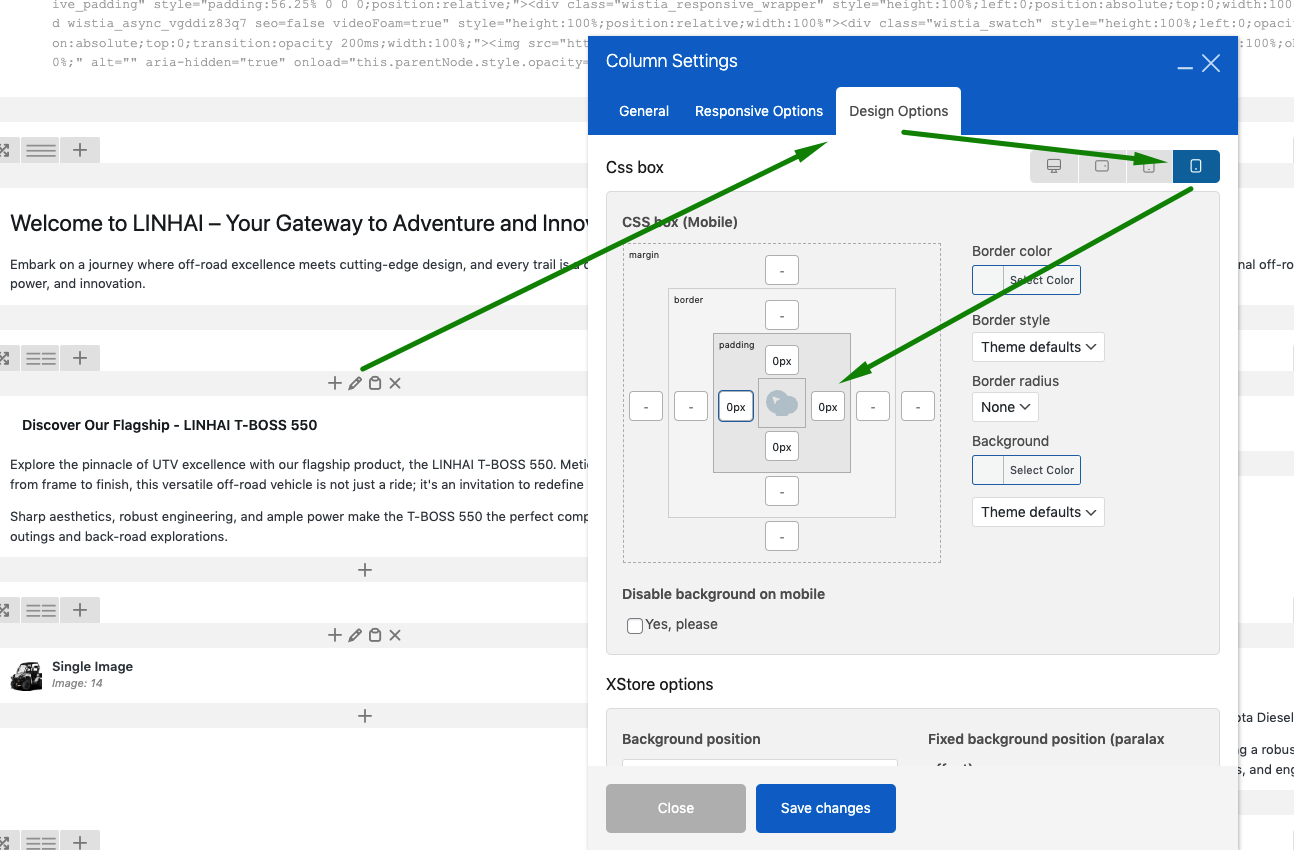Switch to the Responsive Options tab
Image resolution: width=1294 pixels, height=850 pixels.
tap(759, 111)
